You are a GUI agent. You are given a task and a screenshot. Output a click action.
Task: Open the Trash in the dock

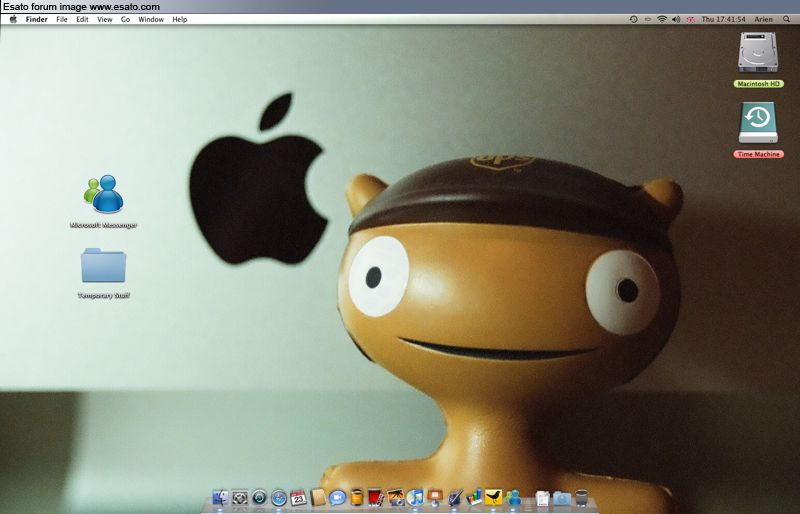point(581,497)
